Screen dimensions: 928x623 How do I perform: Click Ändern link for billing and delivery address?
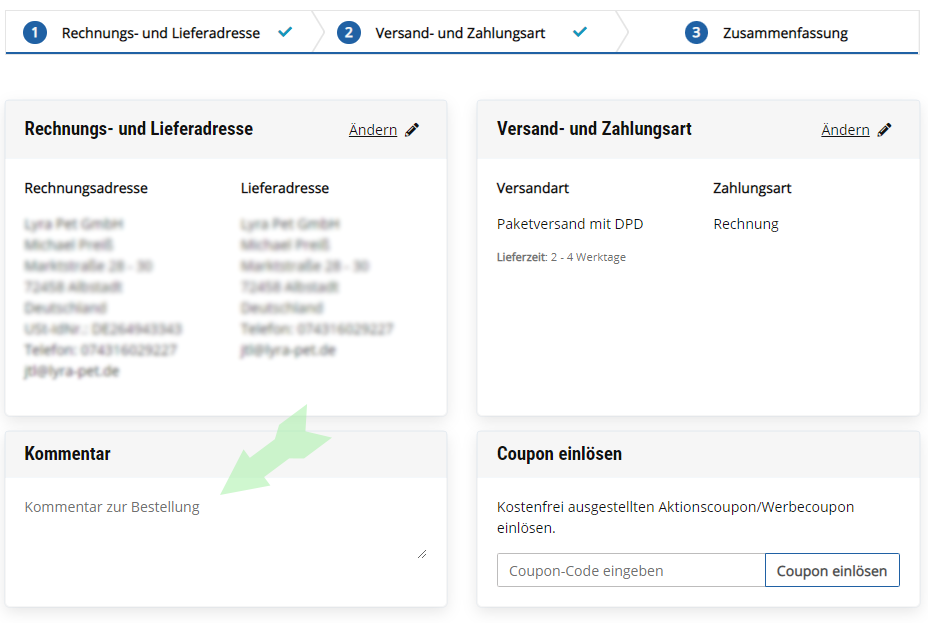373,130
